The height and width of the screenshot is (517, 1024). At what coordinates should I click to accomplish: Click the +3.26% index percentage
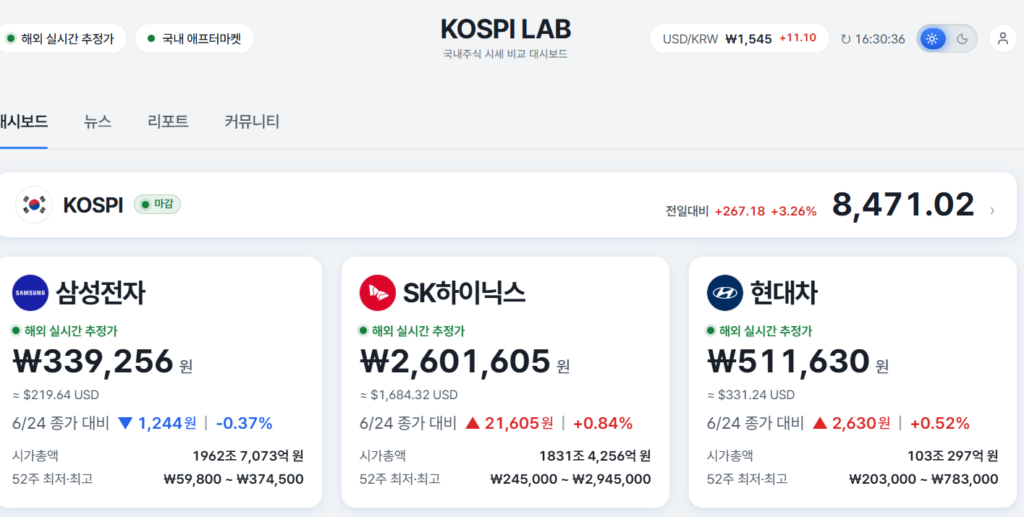coord(793,211)
